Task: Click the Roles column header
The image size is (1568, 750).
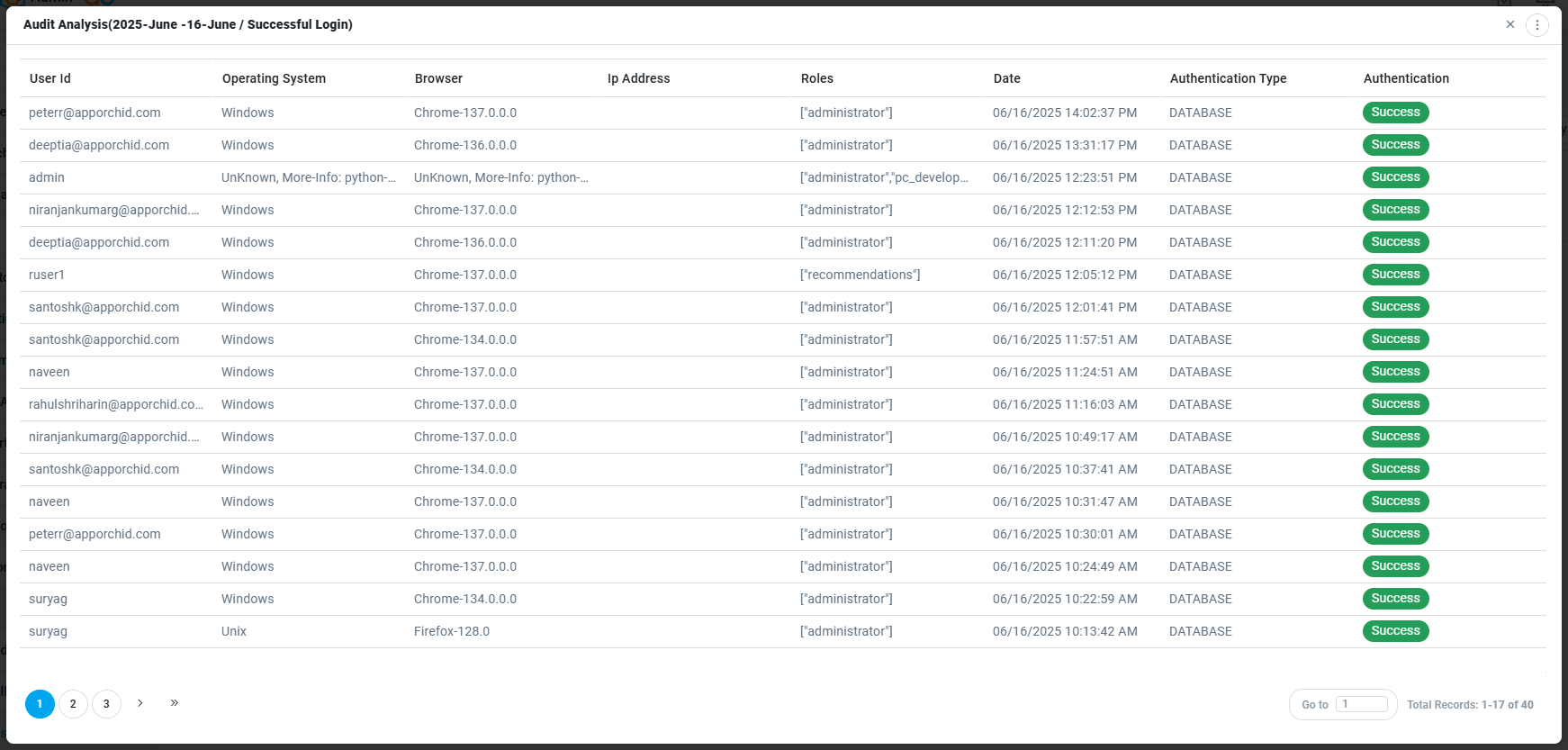Action: point(816,78)
